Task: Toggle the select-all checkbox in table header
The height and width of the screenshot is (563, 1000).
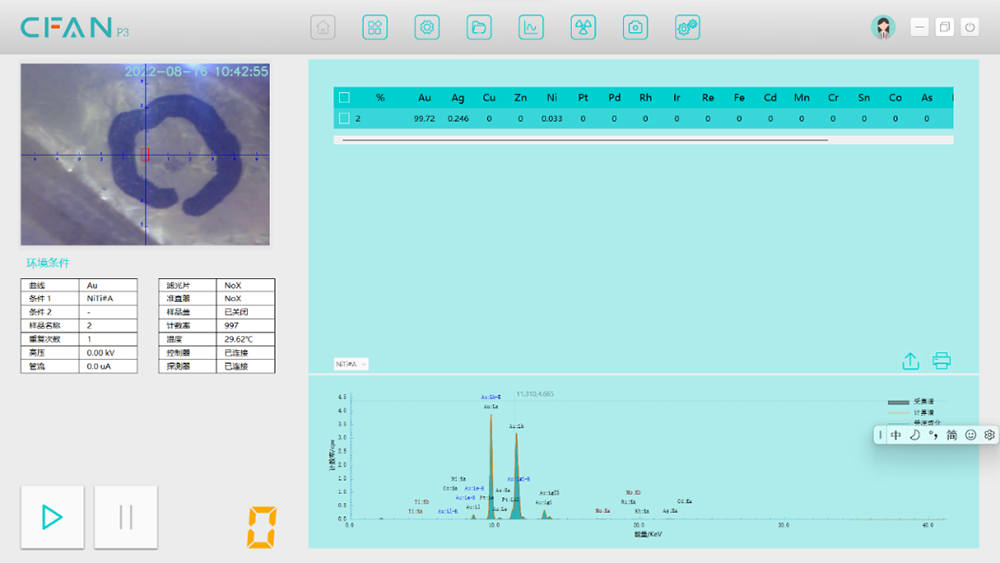Action: click(344, 98)
